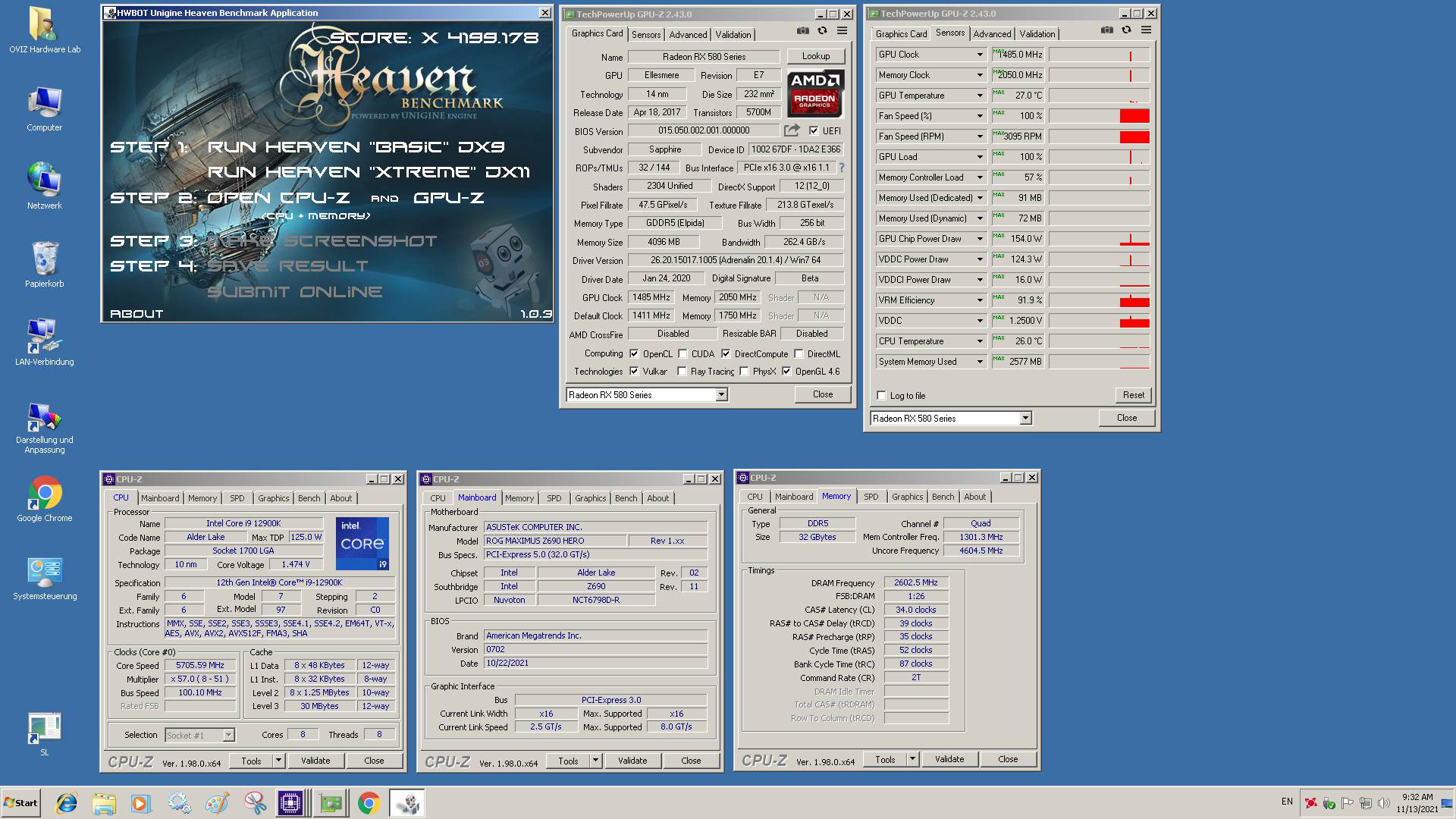Select the Google Chrome desktop shortcut
1456x819 pixels.
coord(45,499)
